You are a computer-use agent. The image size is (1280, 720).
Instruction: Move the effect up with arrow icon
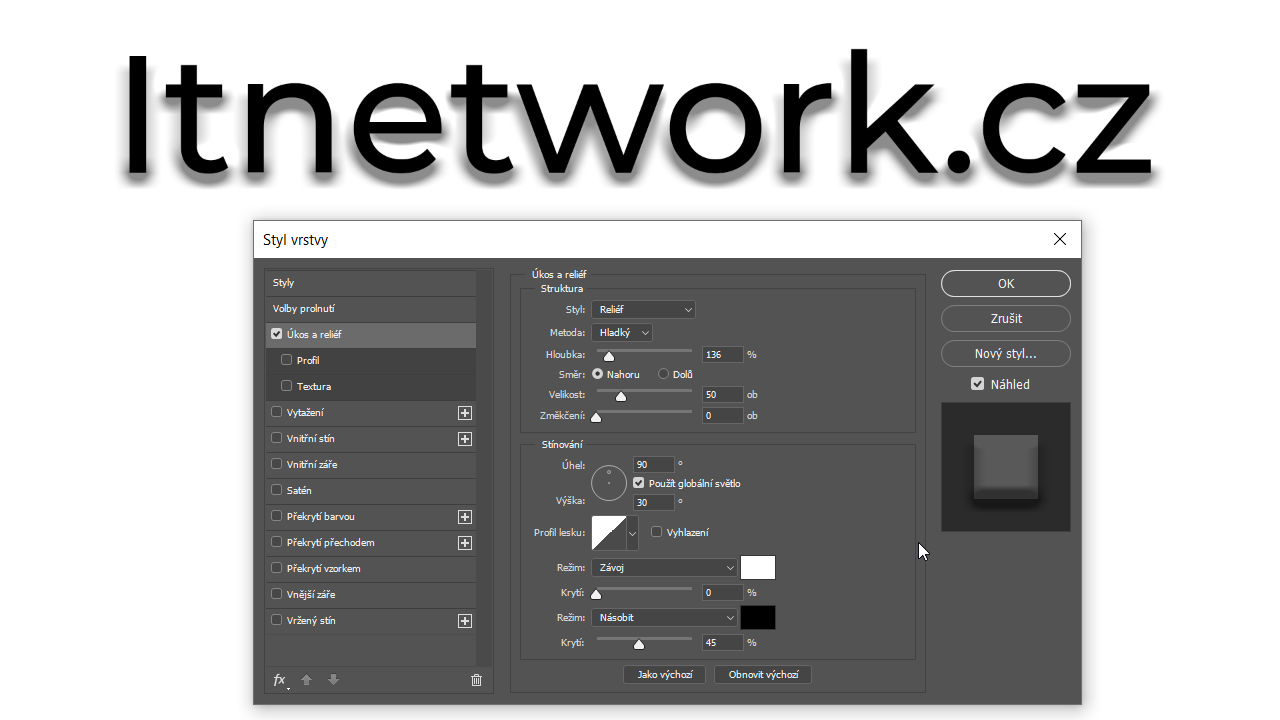[306, 680]
